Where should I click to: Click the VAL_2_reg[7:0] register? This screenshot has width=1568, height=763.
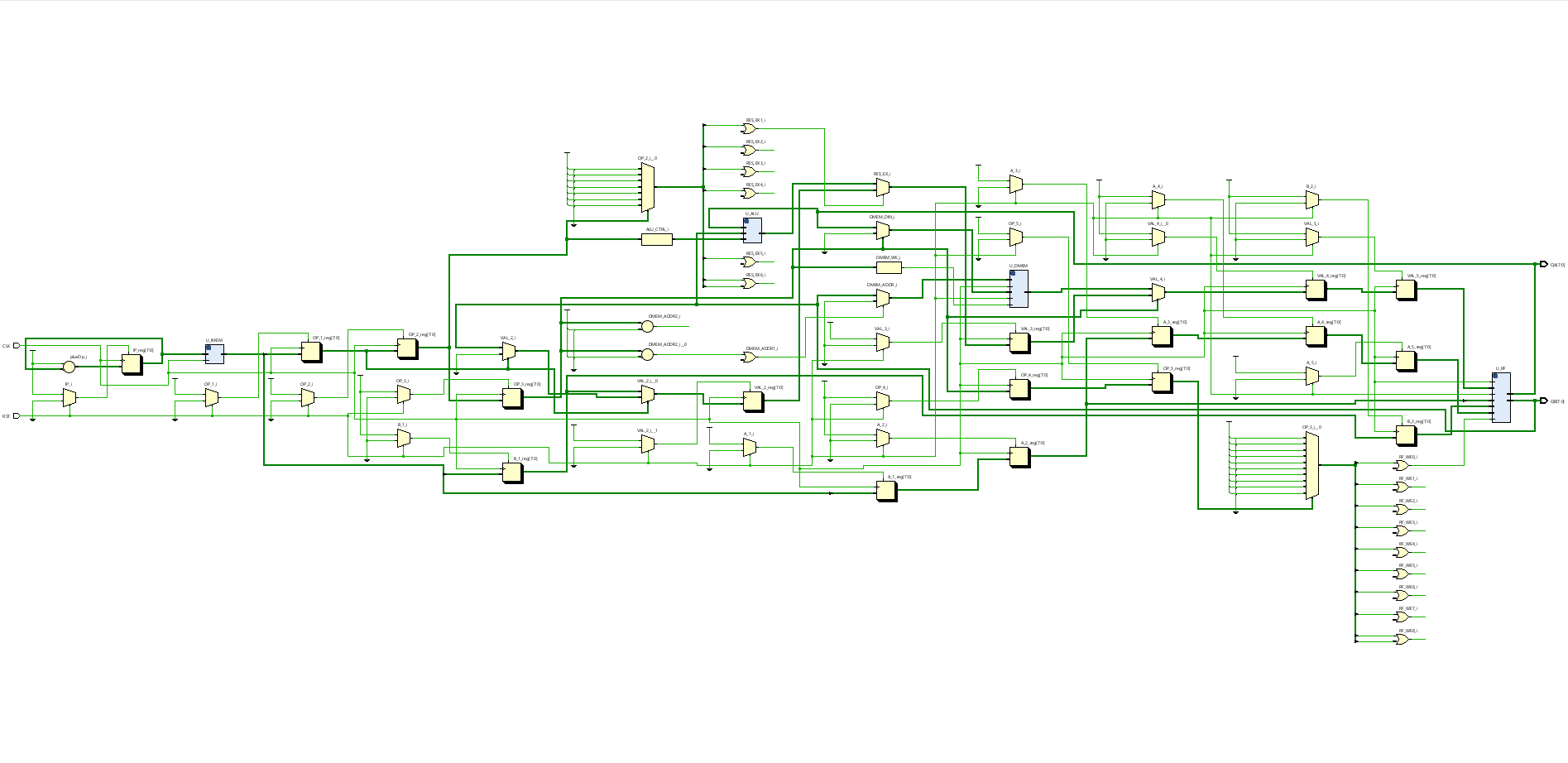coord(754,401)
